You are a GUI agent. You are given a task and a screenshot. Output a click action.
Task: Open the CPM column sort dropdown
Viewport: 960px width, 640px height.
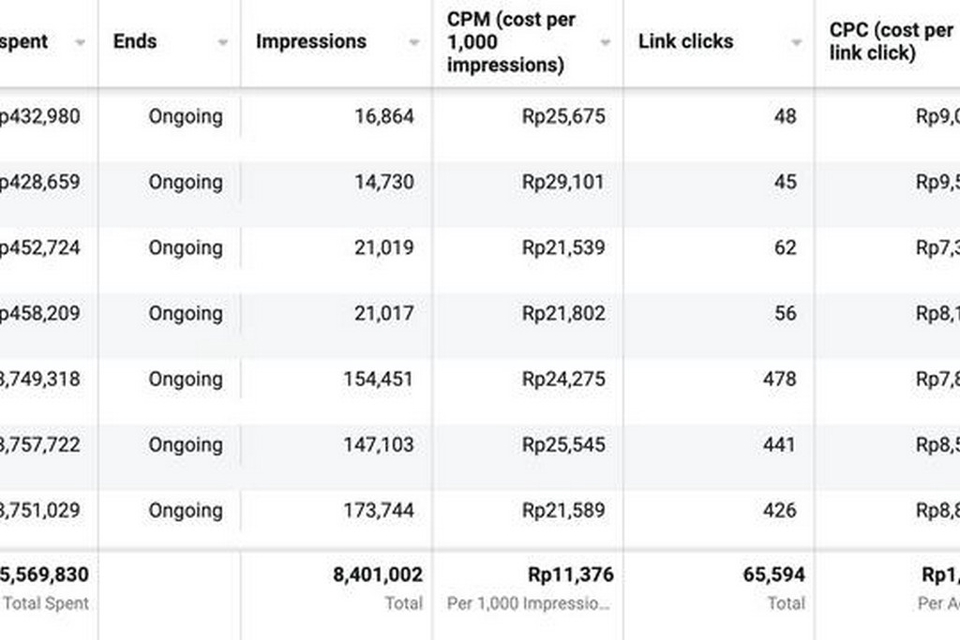click(x=603, y=42)
